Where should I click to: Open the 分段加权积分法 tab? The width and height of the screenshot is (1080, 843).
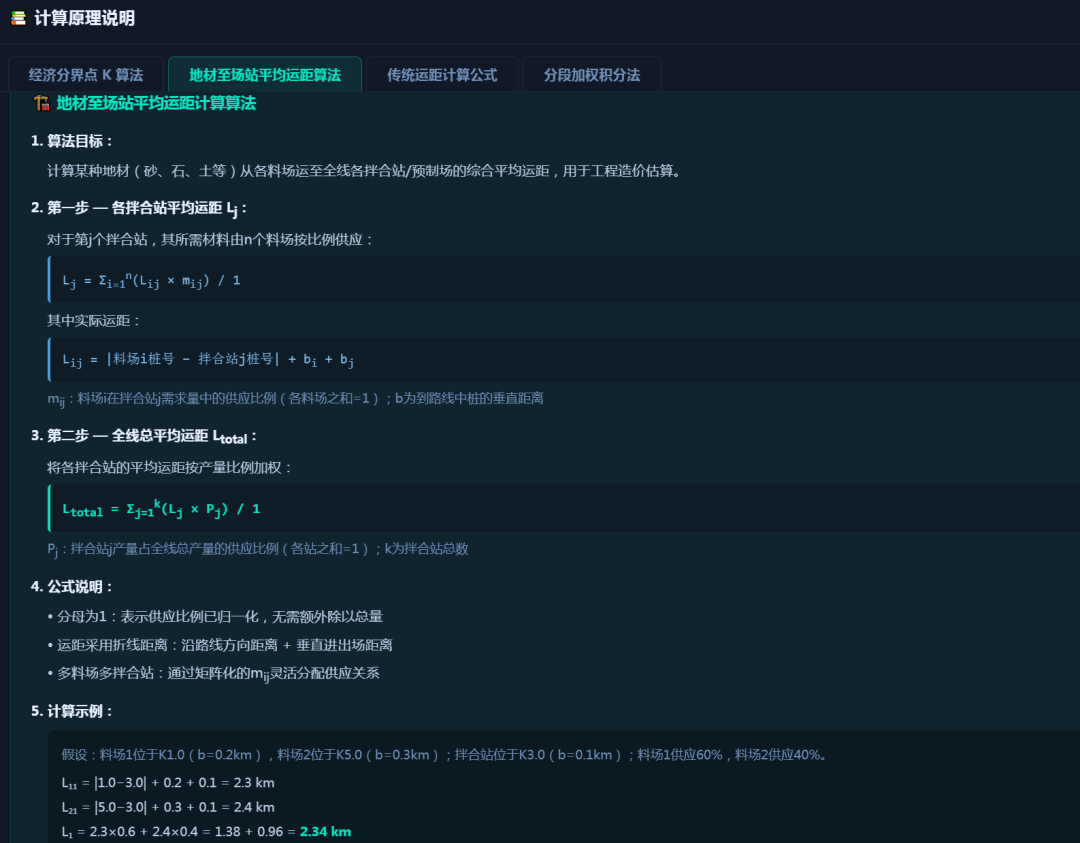pyautogui.click(x=592, y=74)
